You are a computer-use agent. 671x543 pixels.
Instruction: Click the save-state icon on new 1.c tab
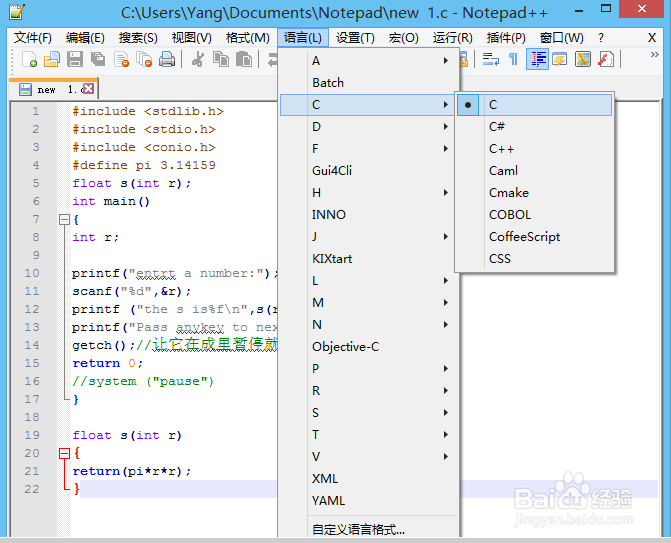(25, 89)
